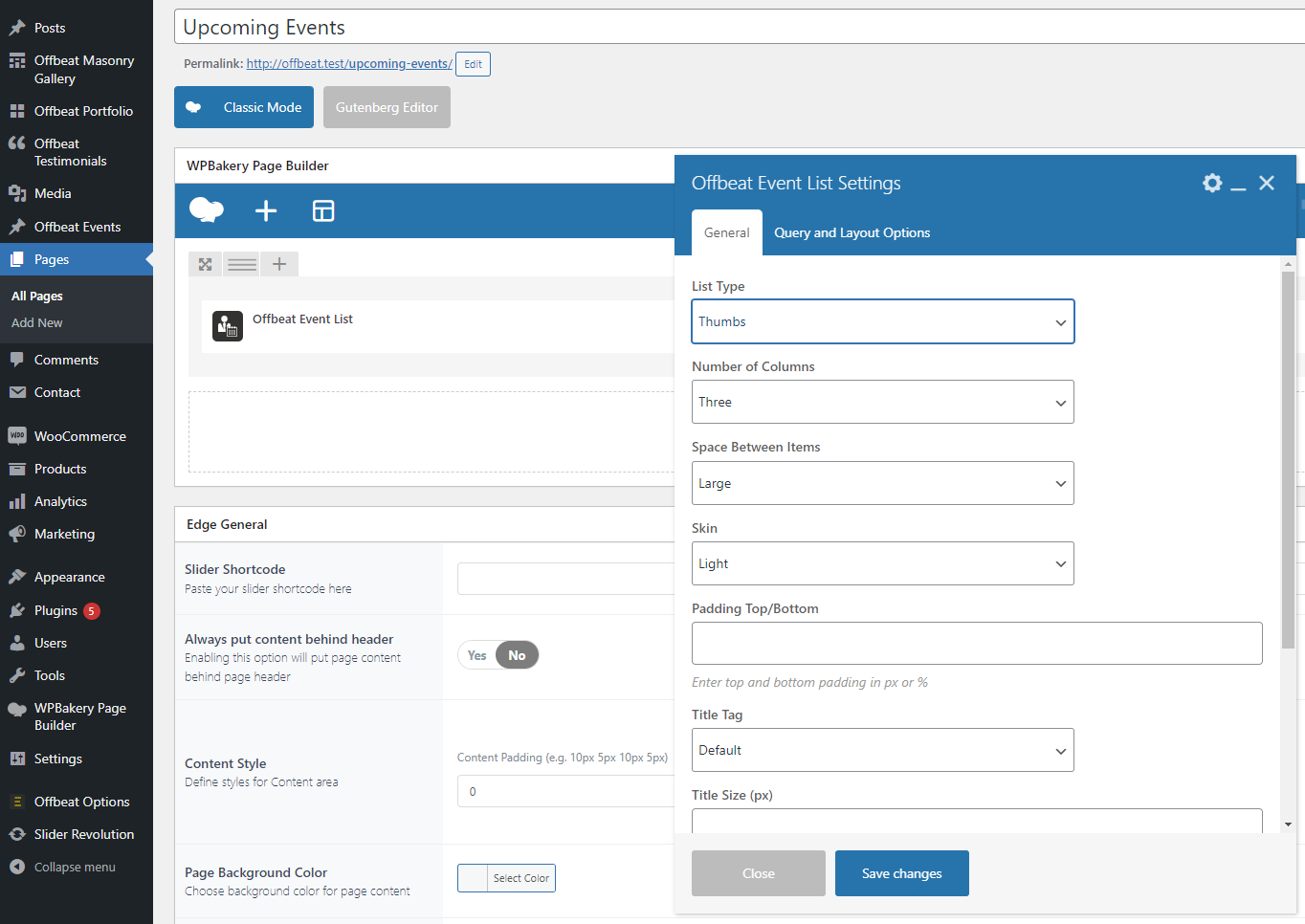
Task: Open Offbeat Options menu
Action: [x=77, y=802]
